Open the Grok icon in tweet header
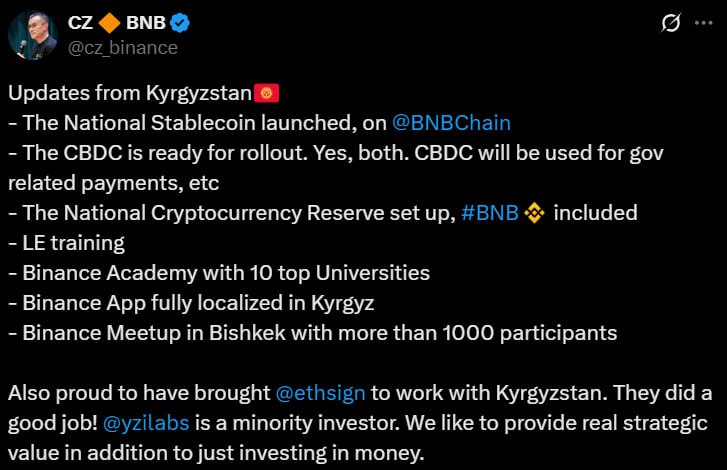727x470 pixels. pos(672,22)
